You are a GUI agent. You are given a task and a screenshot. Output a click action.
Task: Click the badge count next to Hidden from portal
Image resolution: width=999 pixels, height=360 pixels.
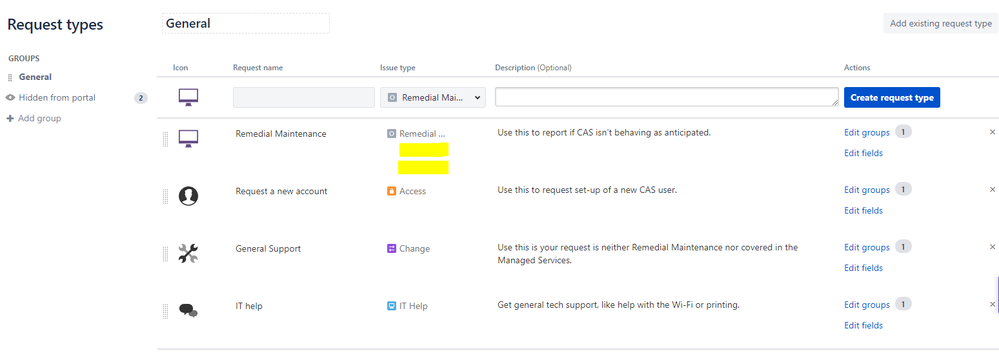point(141,98)
